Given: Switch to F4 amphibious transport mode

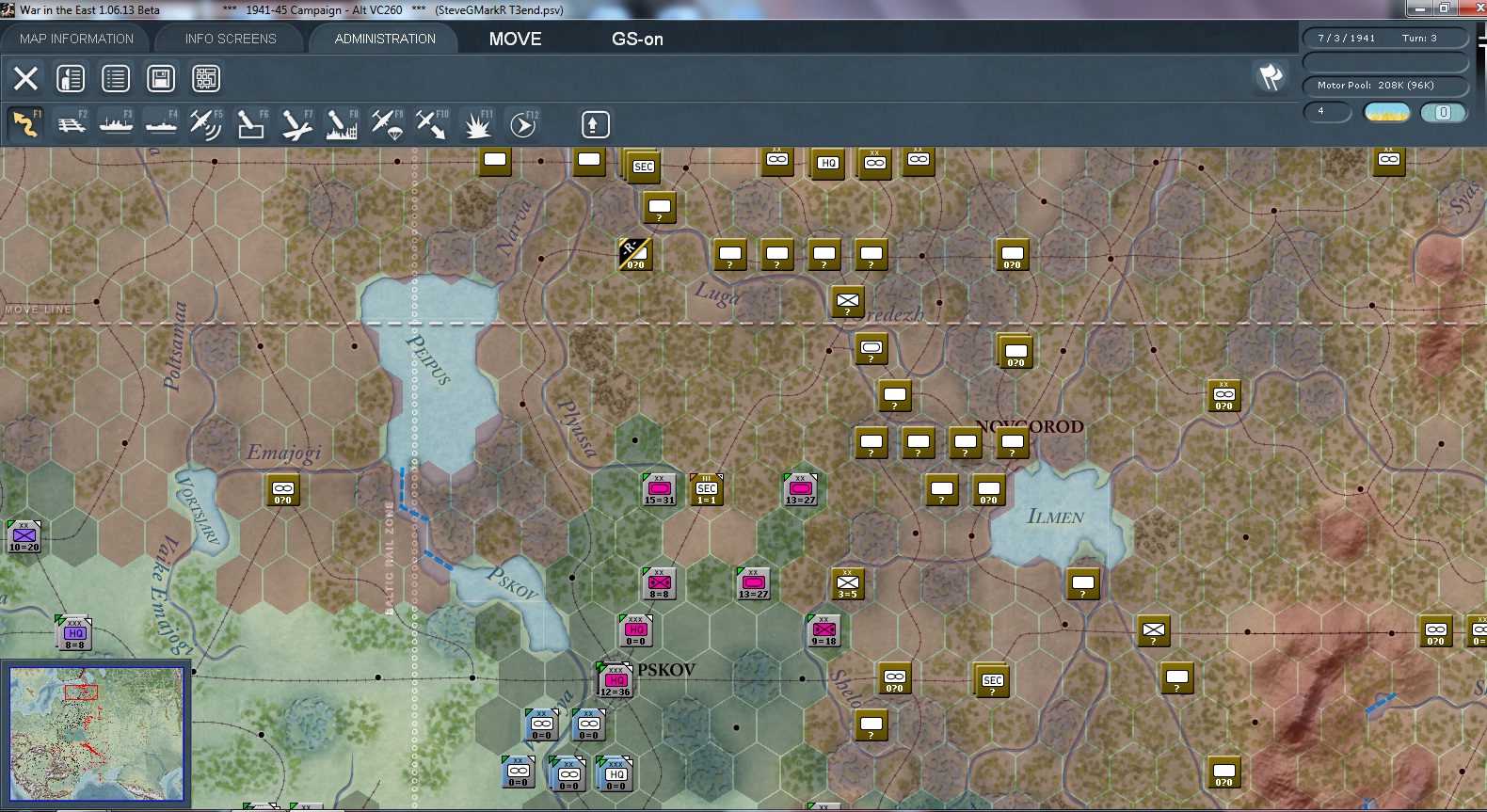Looking at the screenshot, I should (x=161, y=124).
